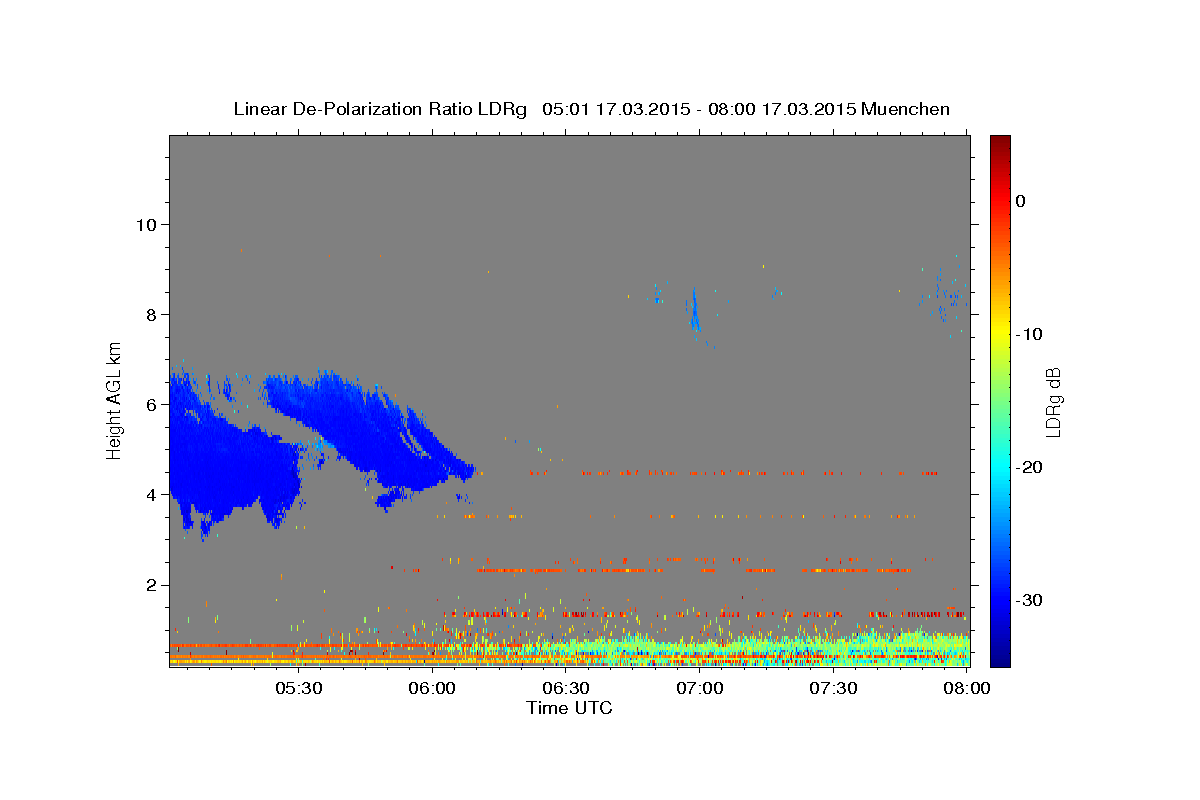This screenshot has width=1200, height=800.
Task: Click the 05:30 time tick label
Action: coord(299,689)
